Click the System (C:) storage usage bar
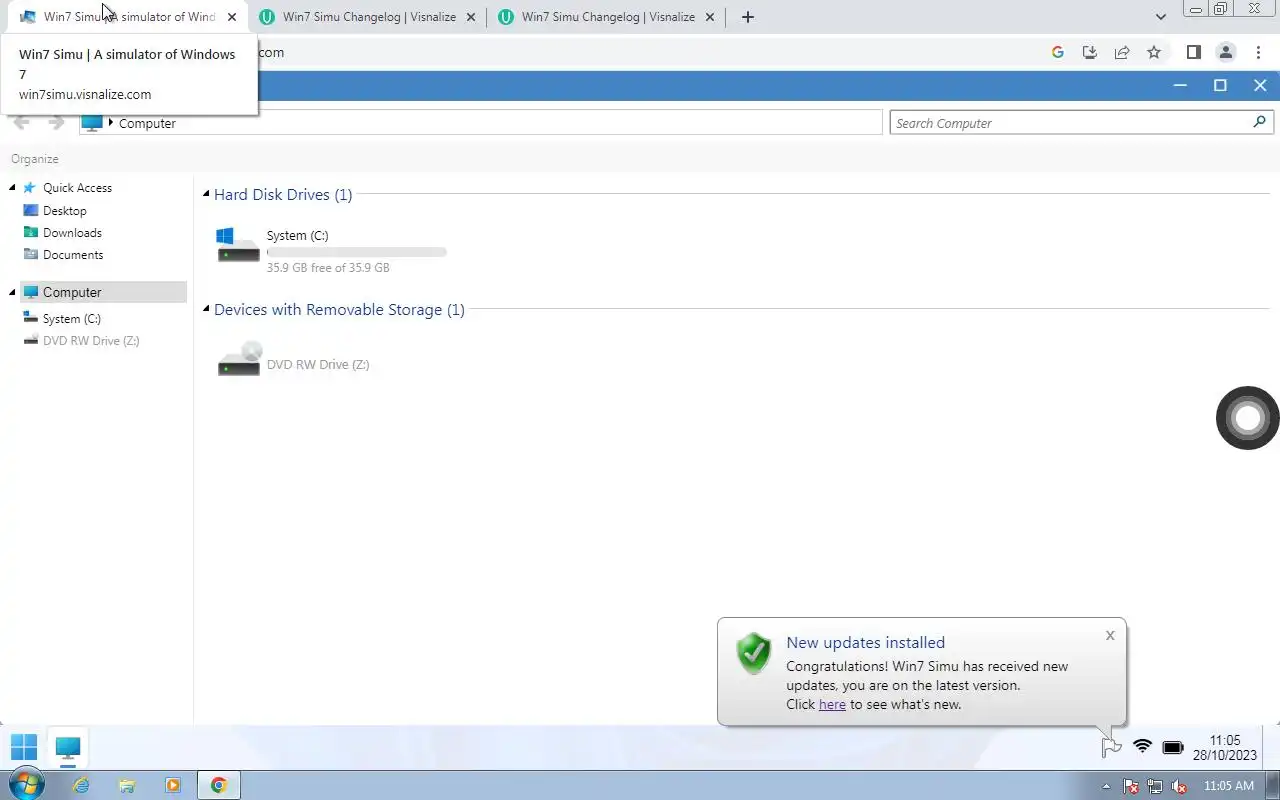1280x800 pixels. point(356,252)
